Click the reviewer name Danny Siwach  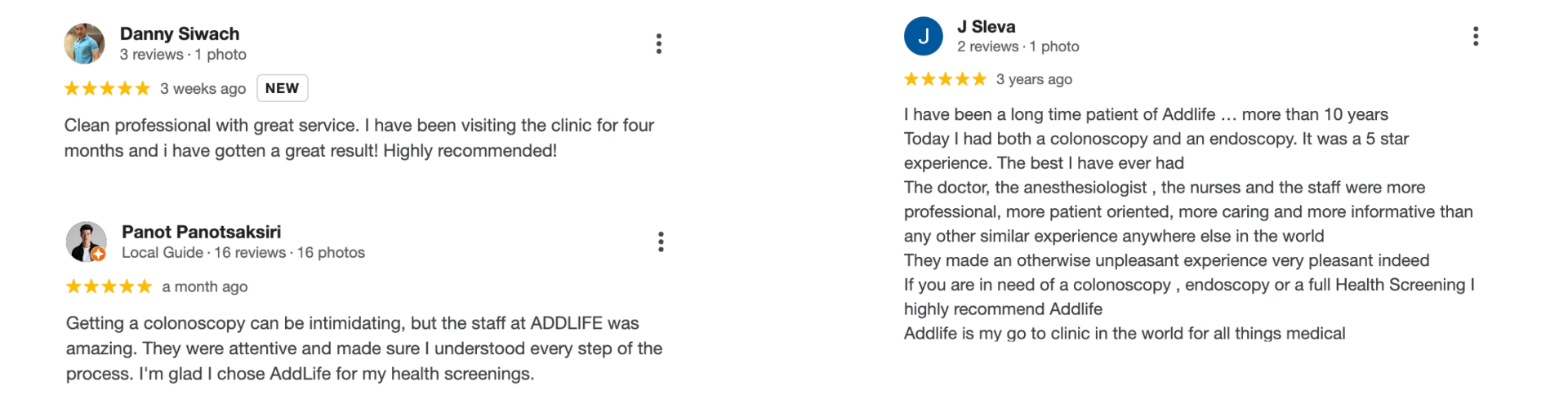(x=180, y=33)
